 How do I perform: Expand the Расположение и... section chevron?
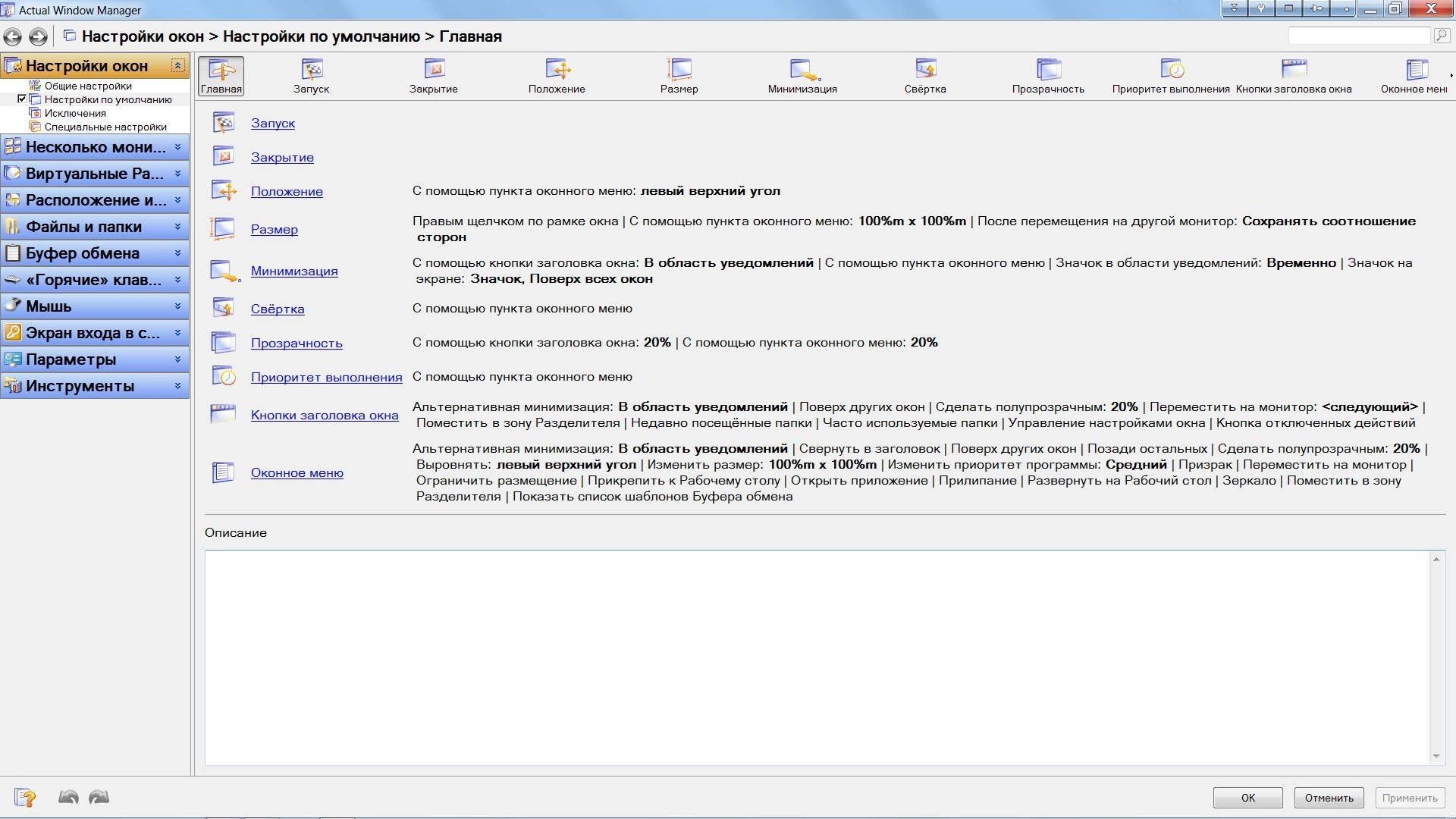tap(178, 199)
